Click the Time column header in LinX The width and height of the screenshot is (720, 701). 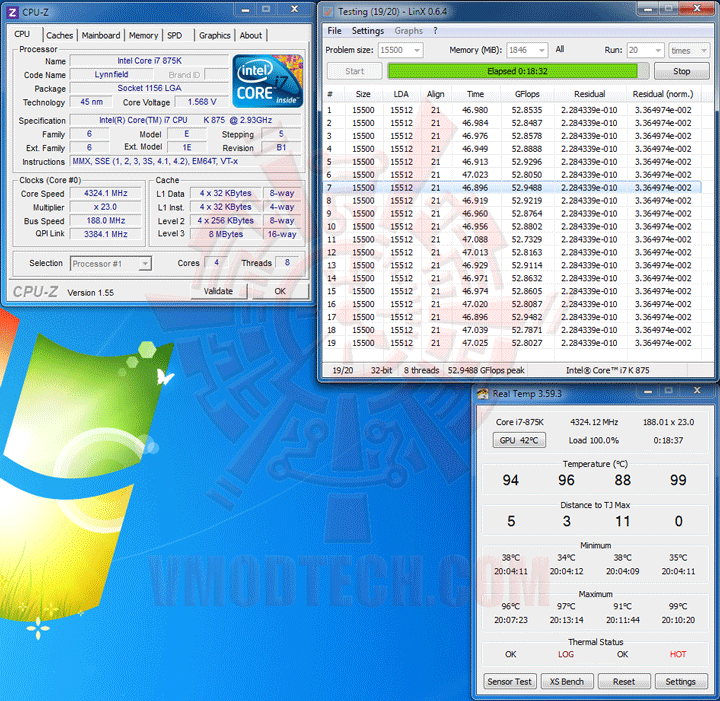click(x=475, y=94)
